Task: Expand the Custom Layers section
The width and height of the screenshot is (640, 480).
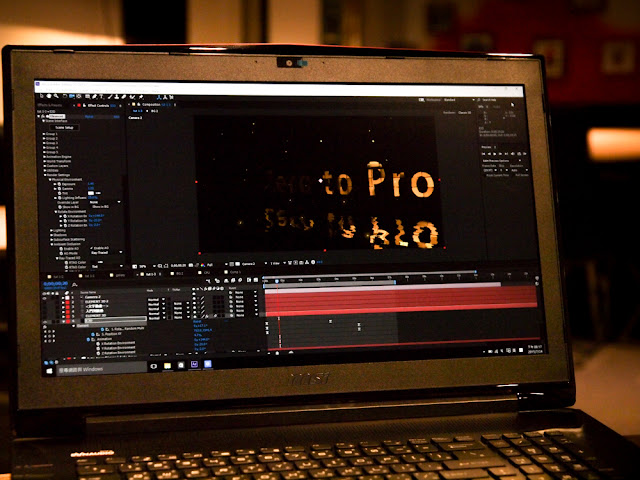Action: tap(44, 166)
